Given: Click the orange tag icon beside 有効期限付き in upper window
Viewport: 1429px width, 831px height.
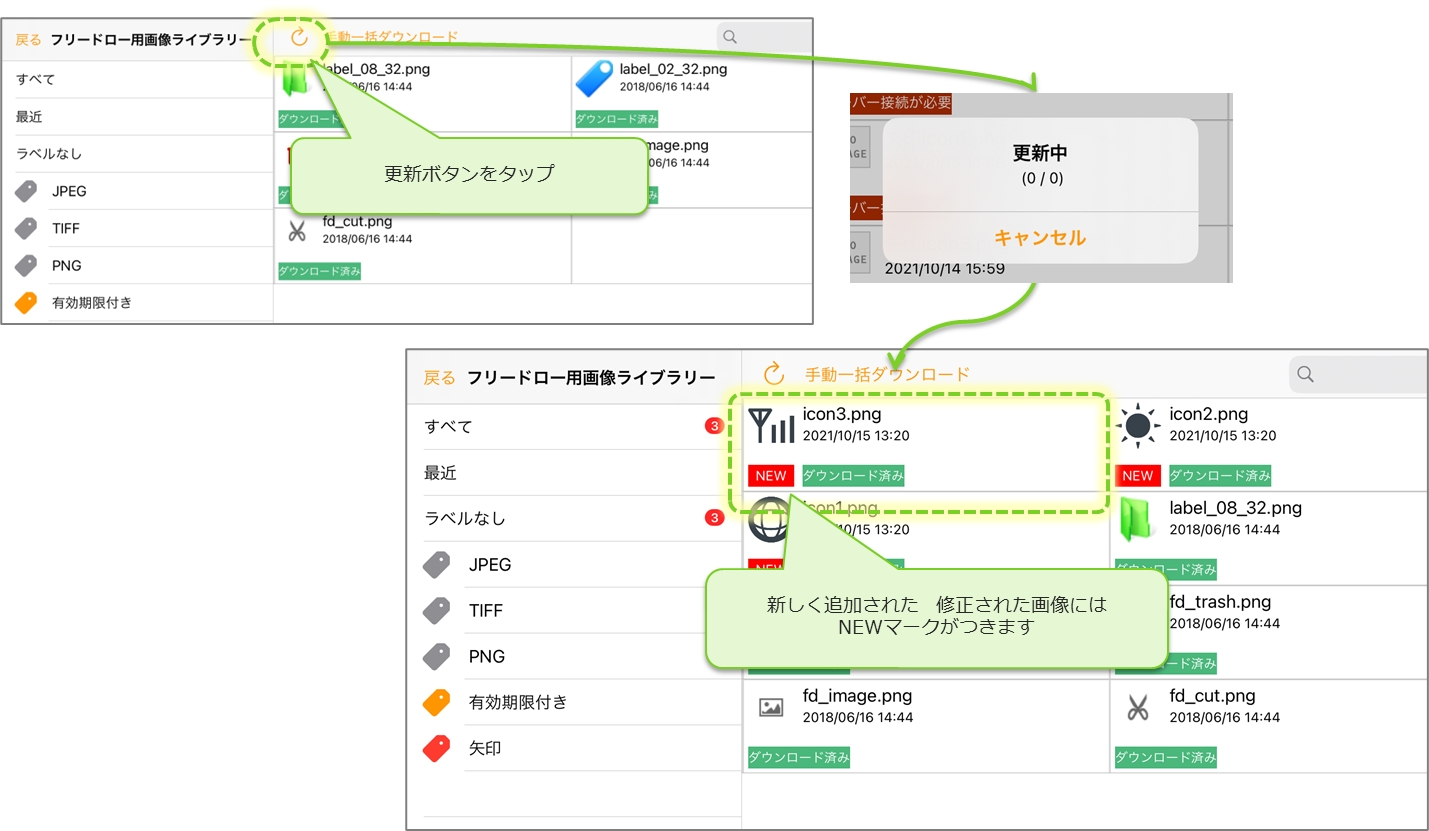Looking at the screenshot, I should point(26,303).
